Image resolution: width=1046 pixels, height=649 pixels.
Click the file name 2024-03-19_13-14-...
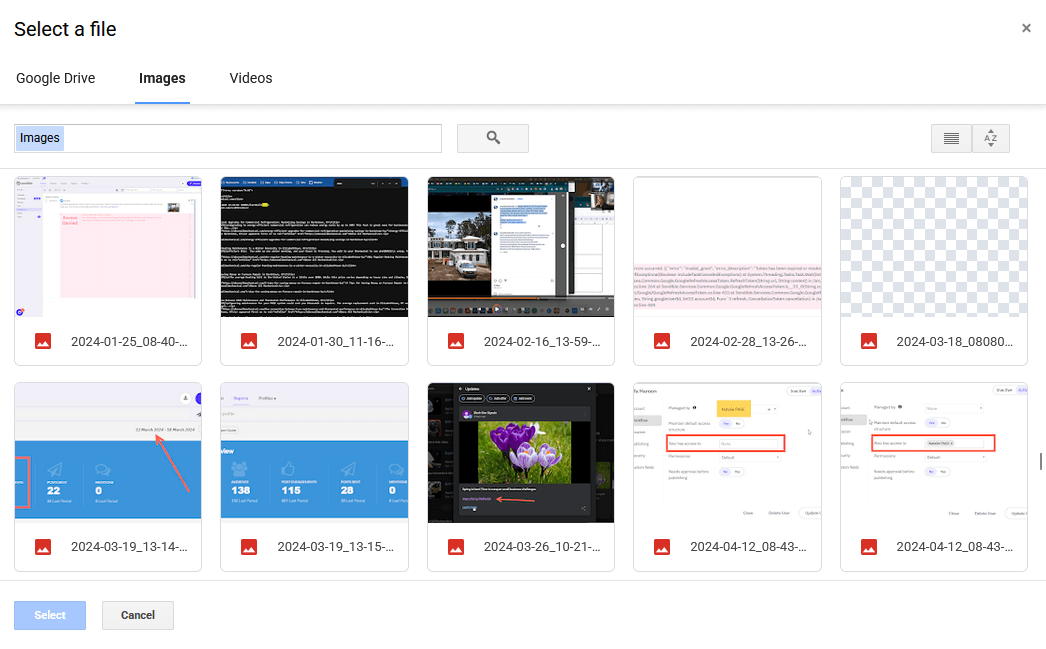click(129, 547)
